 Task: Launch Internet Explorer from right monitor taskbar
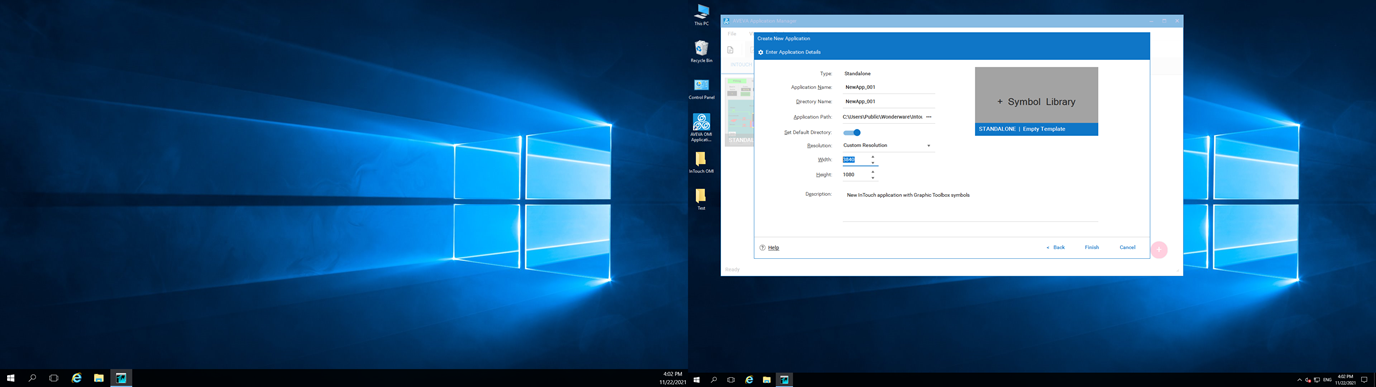point(749,380)
